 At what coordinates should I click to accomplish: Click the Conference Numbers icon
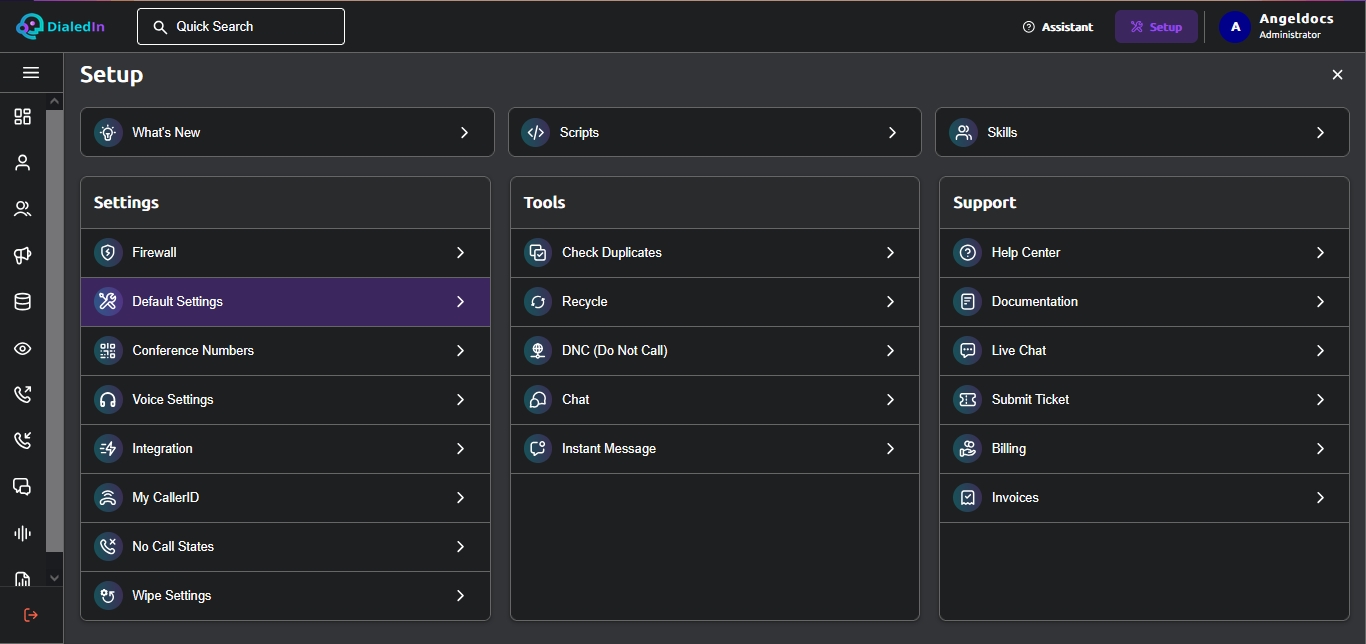click(x=108, y=351)
